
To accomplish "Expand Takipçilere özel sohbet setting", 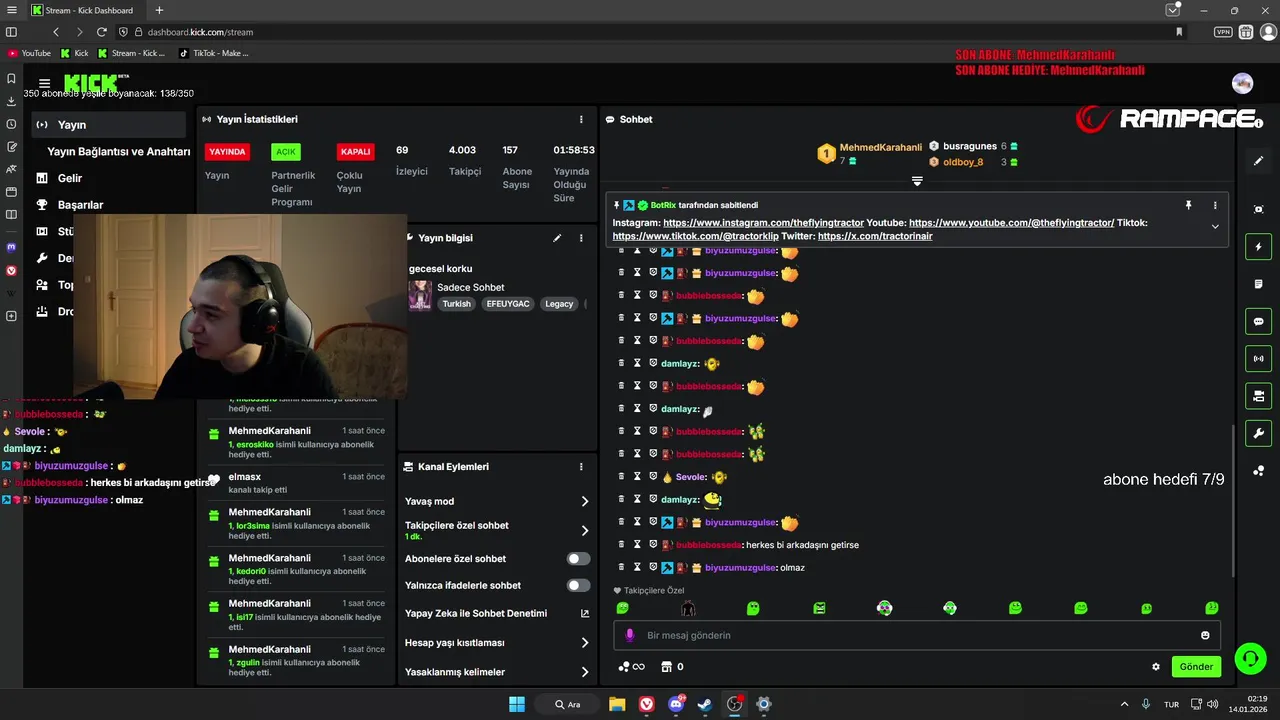I will 496,530.
